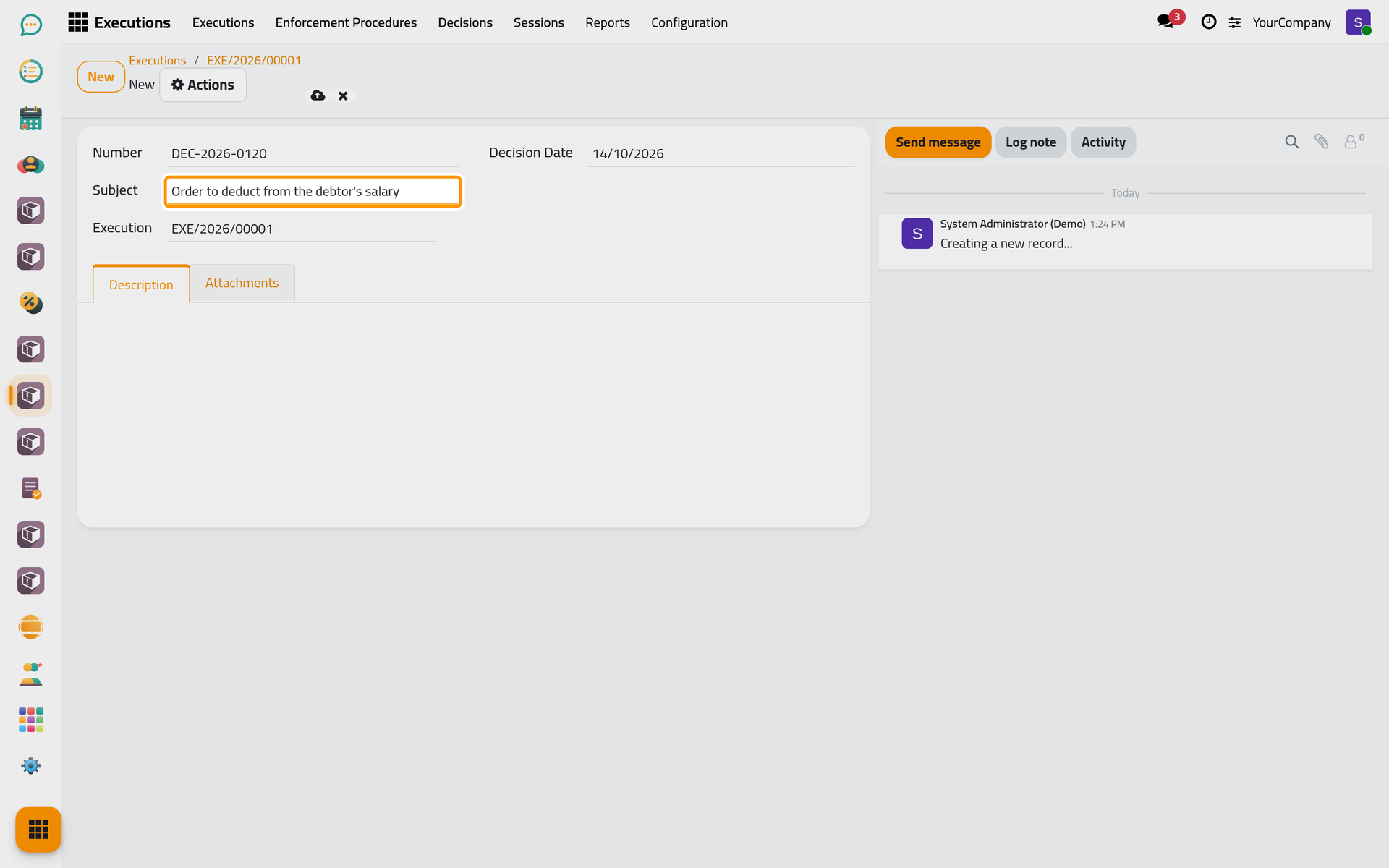The image size is (1389, 868).
Task: Open the Actions dropdown
Action: 203,85
